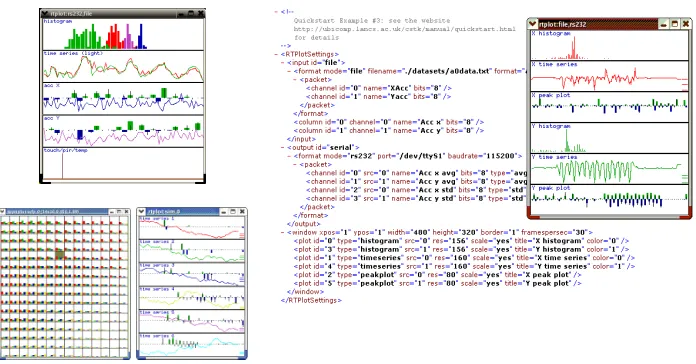Select the plot id="2" X peak plot line
The width and height of the screenshot is (696, 364).
point(437,275)
